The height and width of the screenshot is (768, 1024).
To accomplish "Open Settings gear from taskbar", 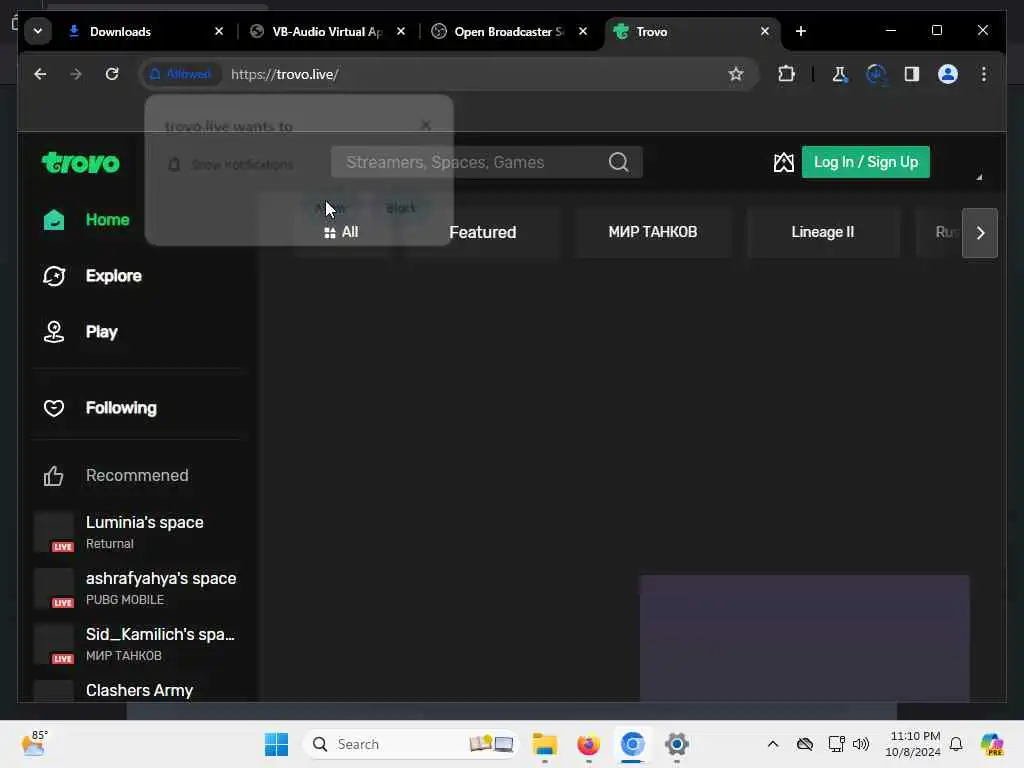I will click(x=677, y=744).
